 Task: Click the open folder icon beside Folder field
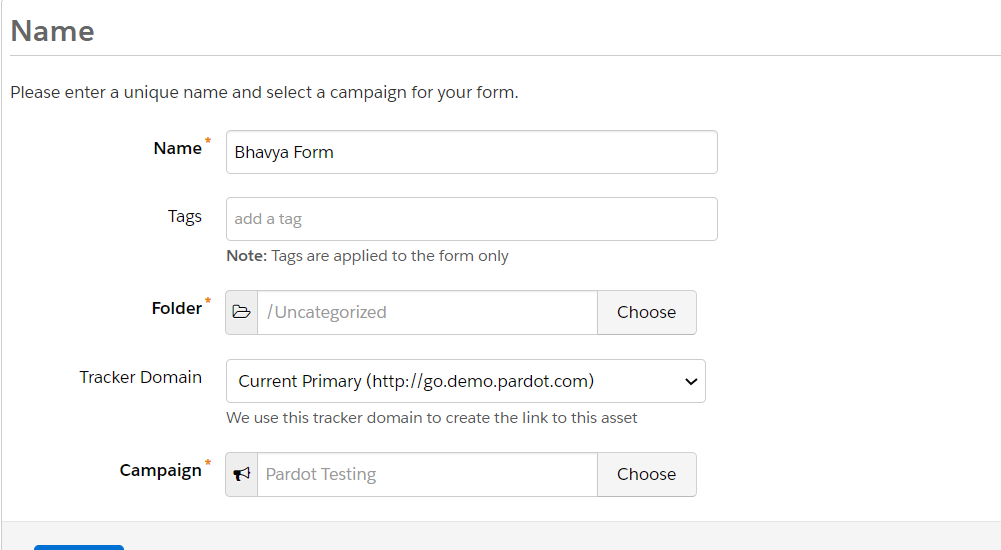241,312
